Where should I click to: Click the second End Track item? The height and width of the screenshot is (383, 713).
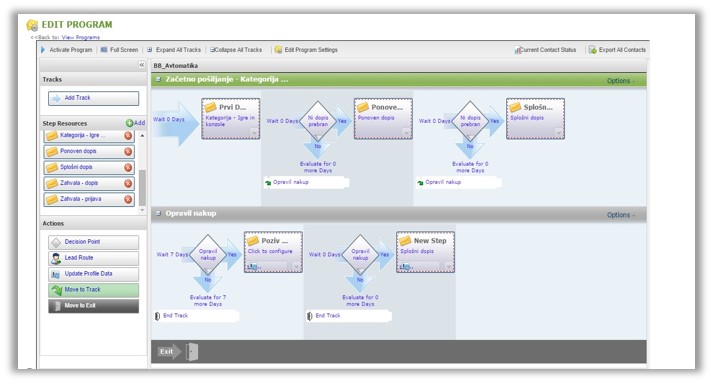[349, 316]
